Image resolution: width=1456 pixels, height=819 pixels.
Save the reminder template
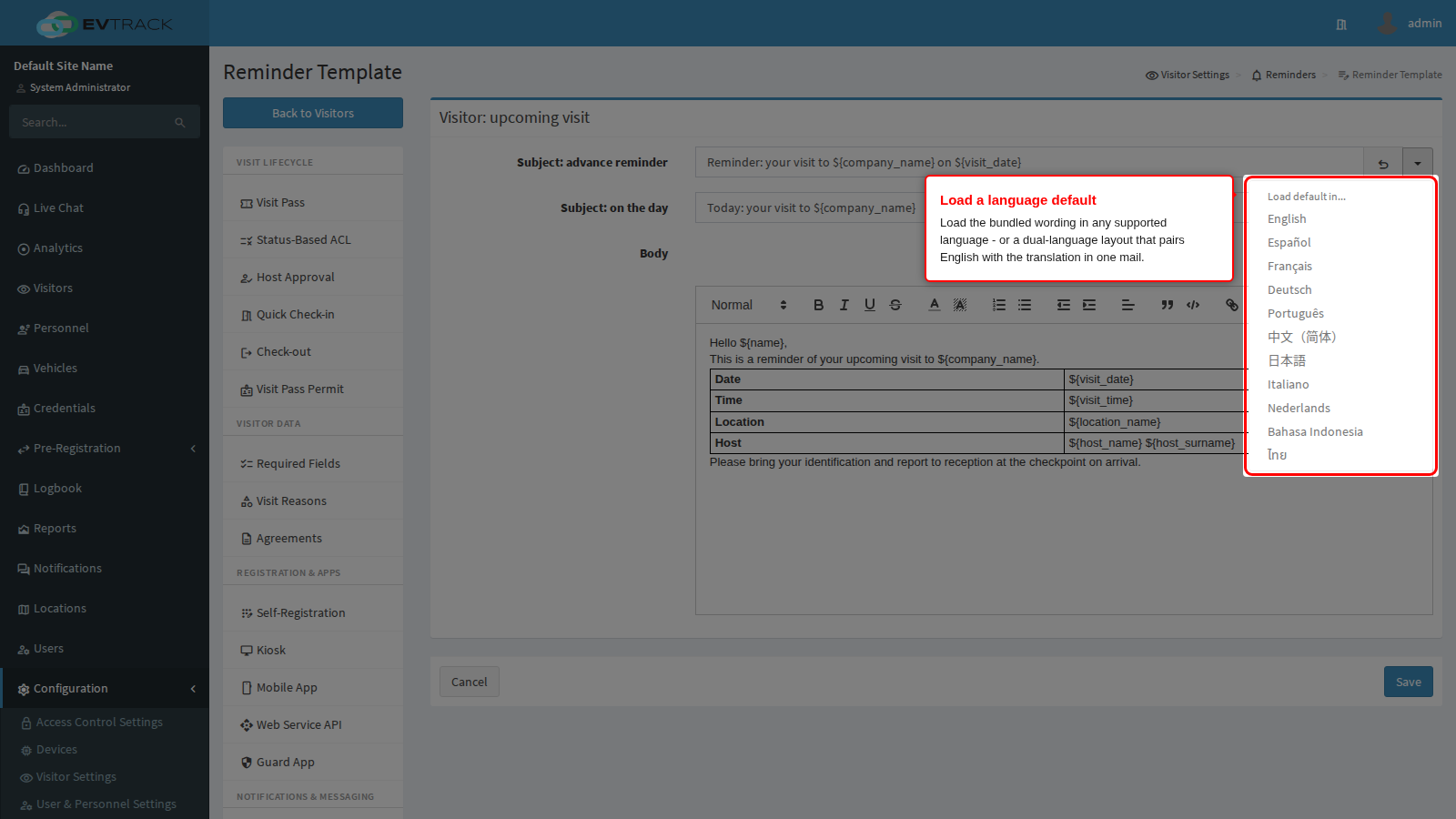pyautogui.click(x=1408, y=682)
